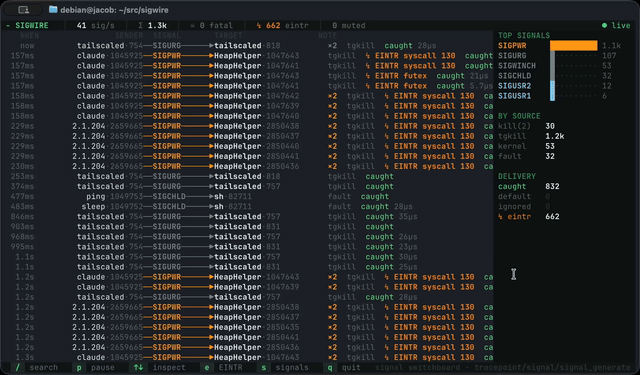Click the grey SIGURG bar in TOP SIGNALS

tap(552, 55)
